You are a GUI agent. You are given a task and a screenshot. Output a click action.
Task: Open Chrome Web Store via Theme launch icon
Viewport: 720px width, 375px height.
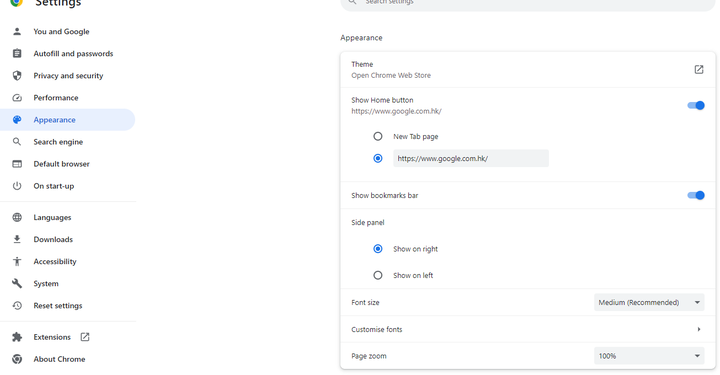(698, 70)
